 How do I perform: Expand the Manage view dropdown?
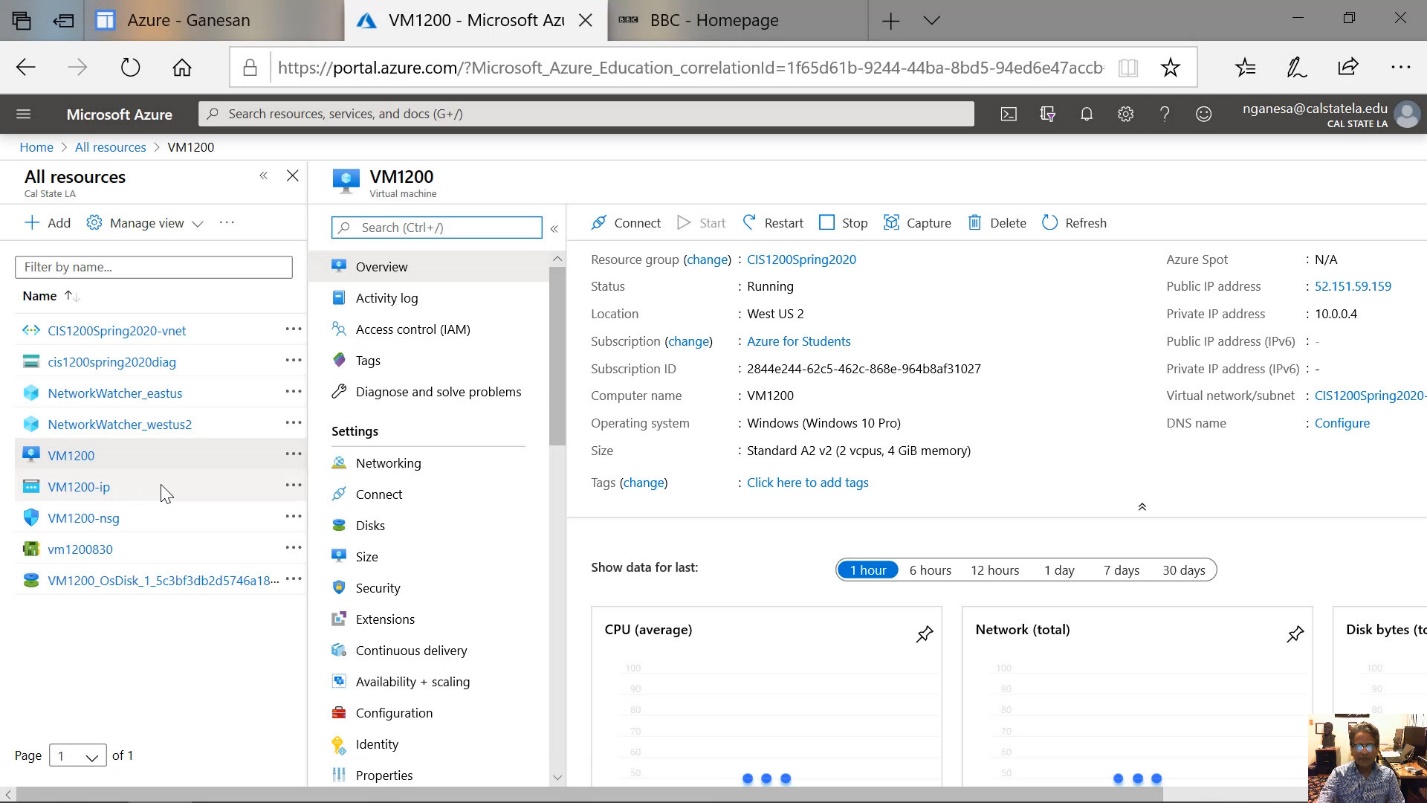coord(145,223)
